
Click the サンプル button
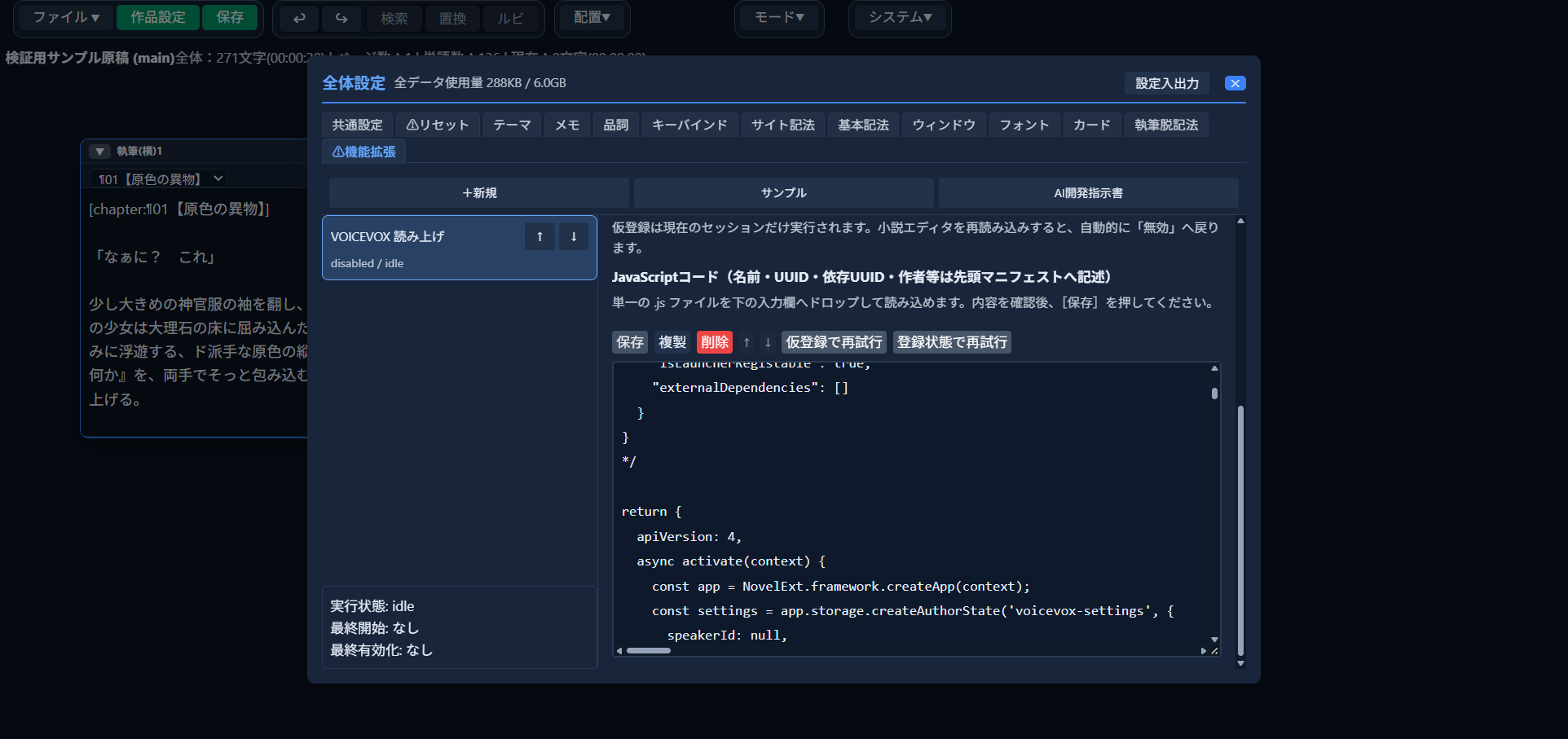point(784,193)
